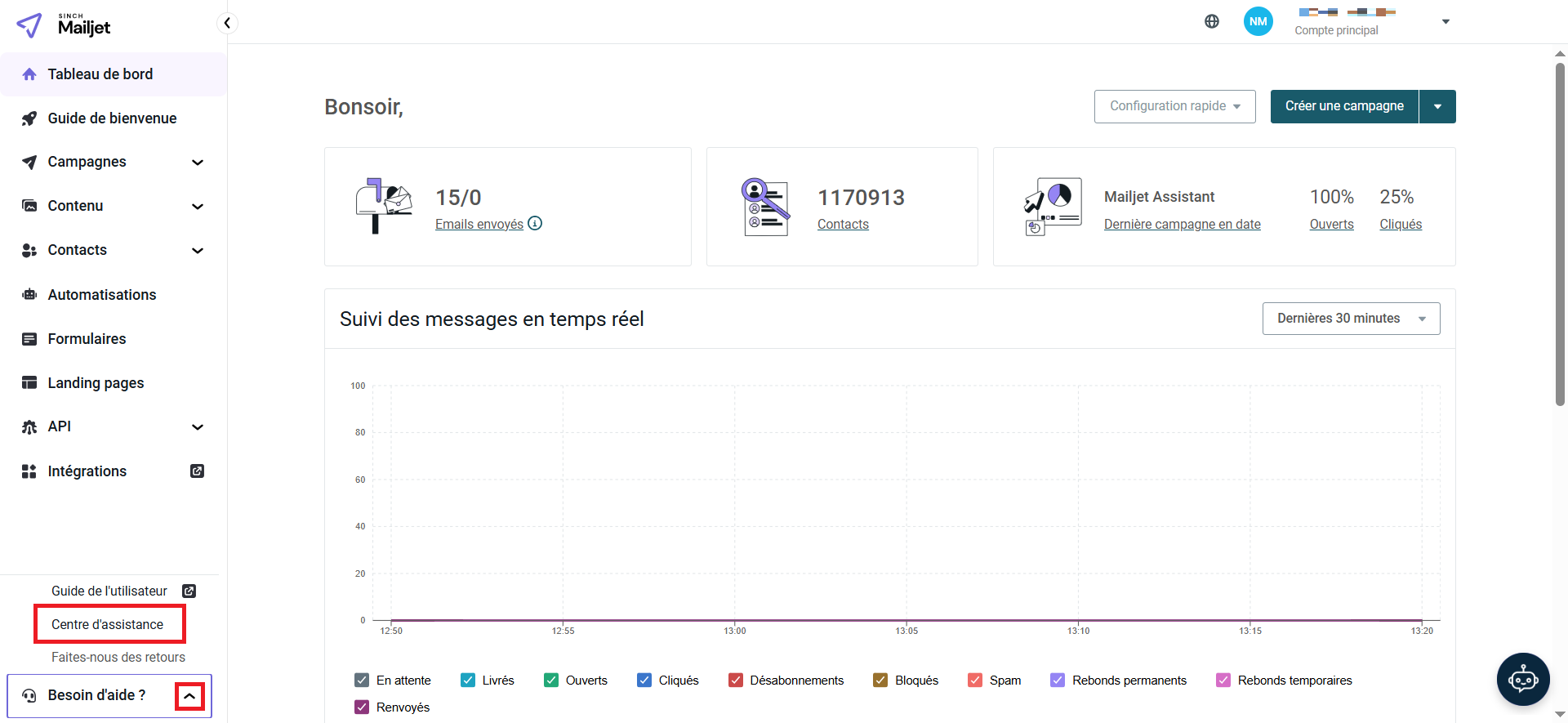Open Dernière campagne en date link

click(x=1182, y=224)
